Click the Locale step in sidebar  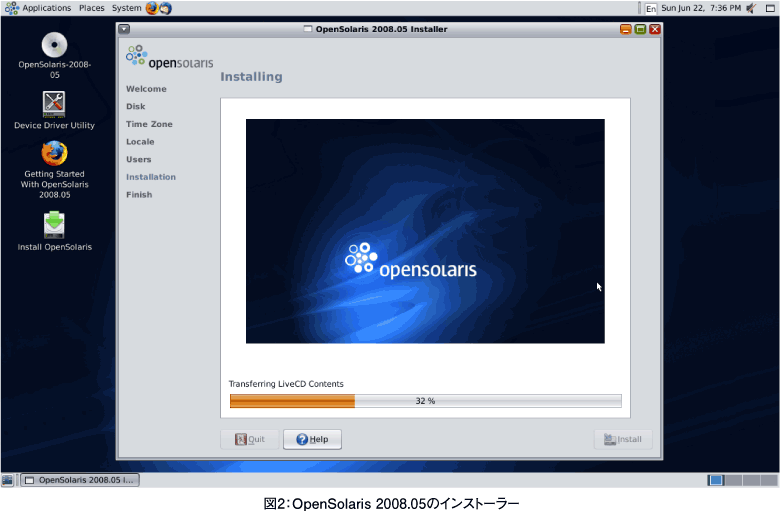pos(140,142)
